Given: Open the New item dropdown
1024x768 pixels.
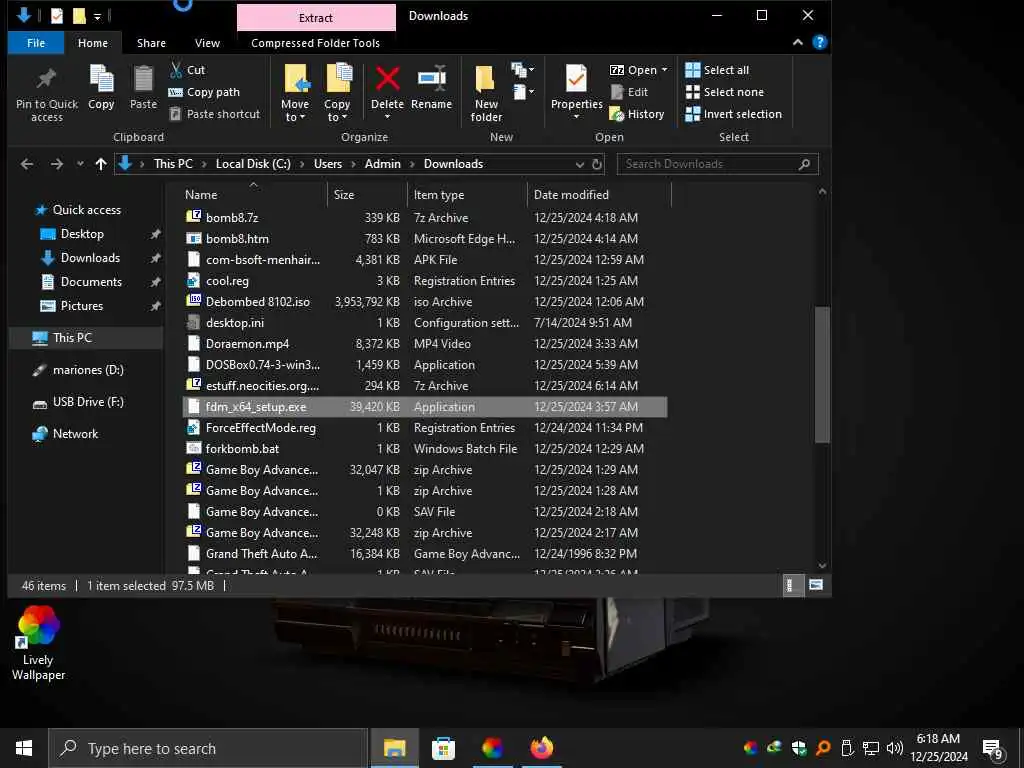Looking at the screenshot, I should [x=523, y=70].
